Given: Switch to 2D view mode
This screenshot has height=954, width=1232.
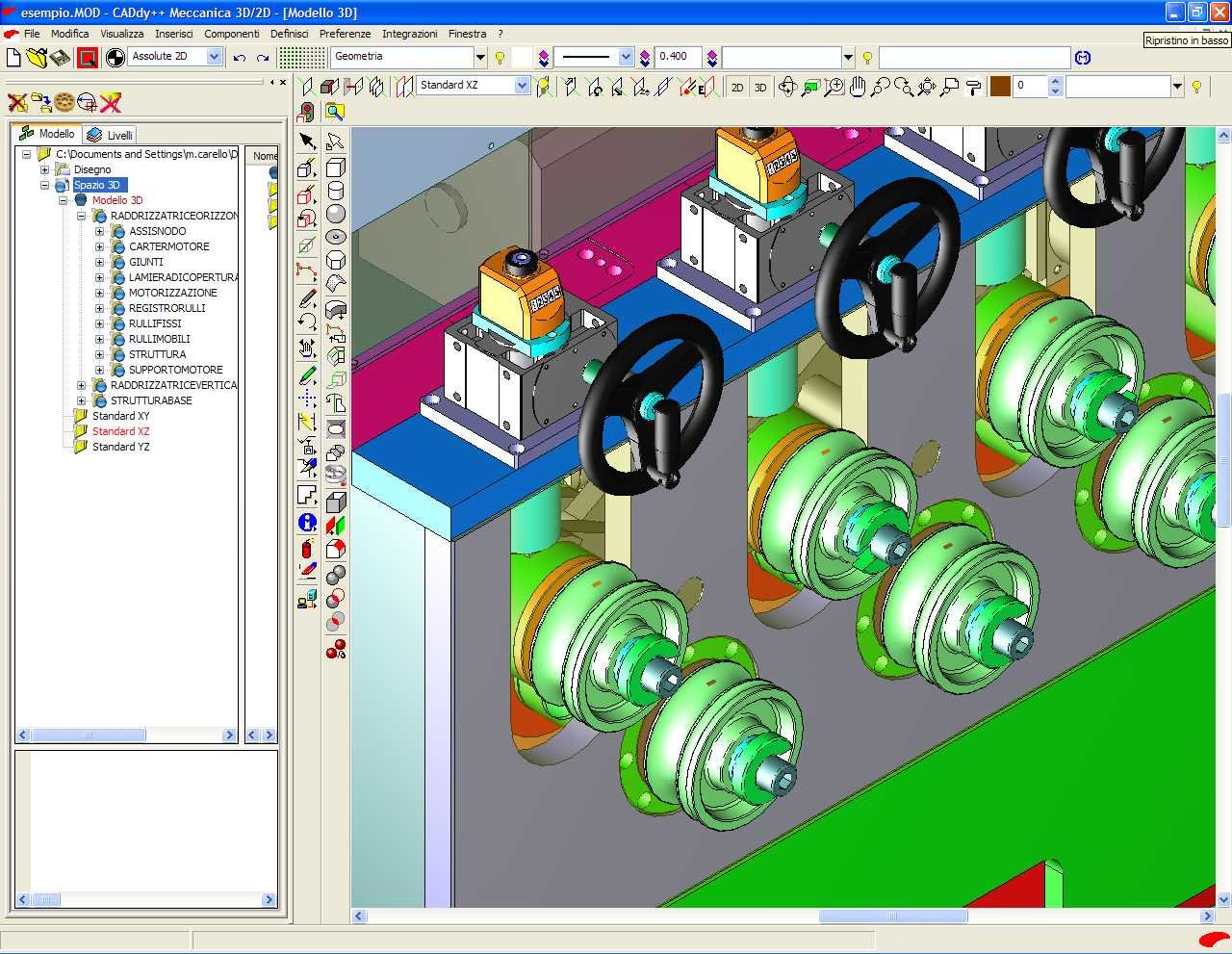Looking at the screenshot, I should (x=737, y=87).
